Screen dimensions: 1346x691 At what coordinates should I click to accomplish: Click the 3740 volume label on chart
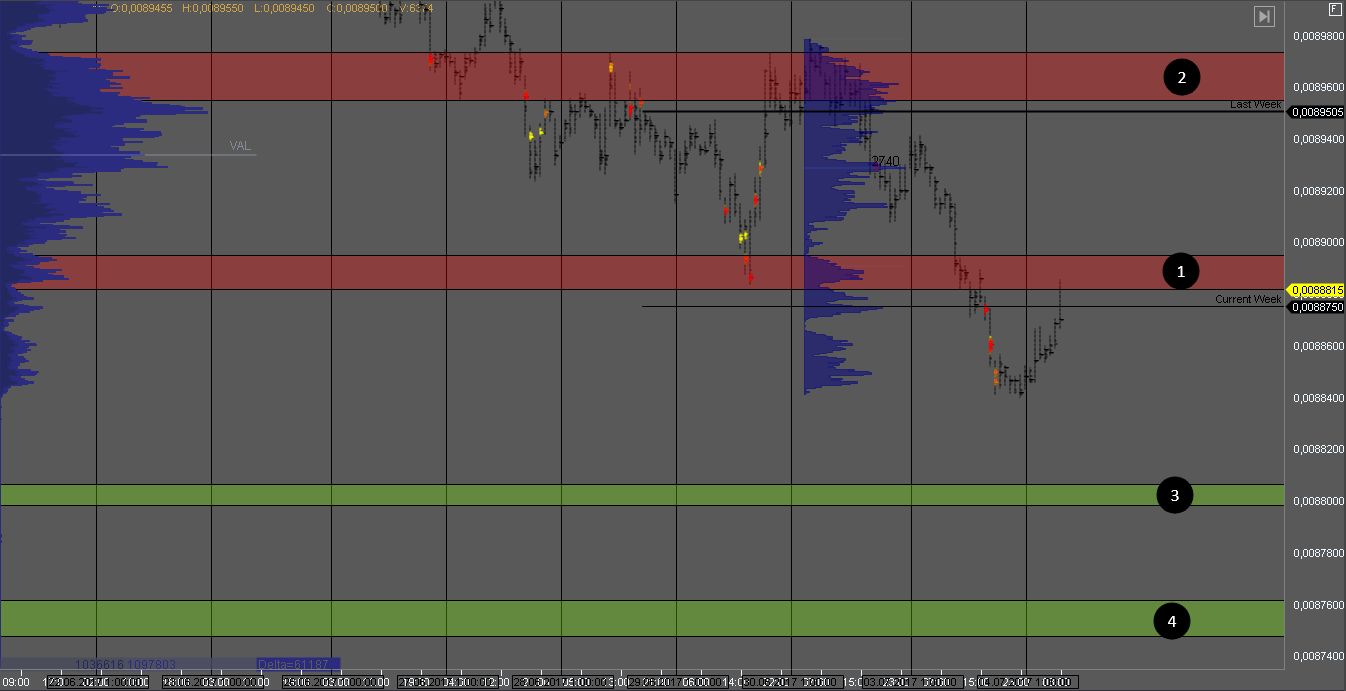[x=885, y=161]
